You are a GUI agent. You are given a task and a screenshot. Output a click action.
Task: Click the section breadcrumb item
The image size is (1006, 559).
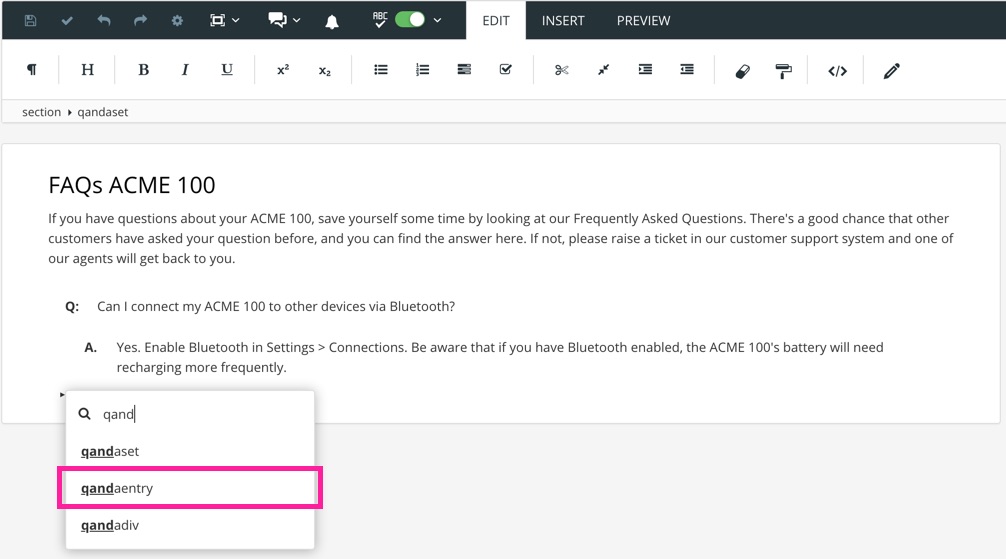[41, 112]
